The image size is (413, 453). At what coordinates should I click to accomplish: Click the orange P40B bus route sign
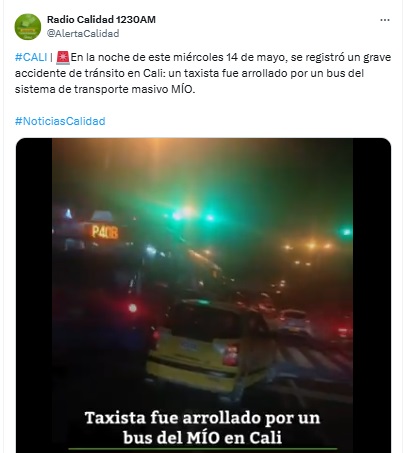point(105,232)
